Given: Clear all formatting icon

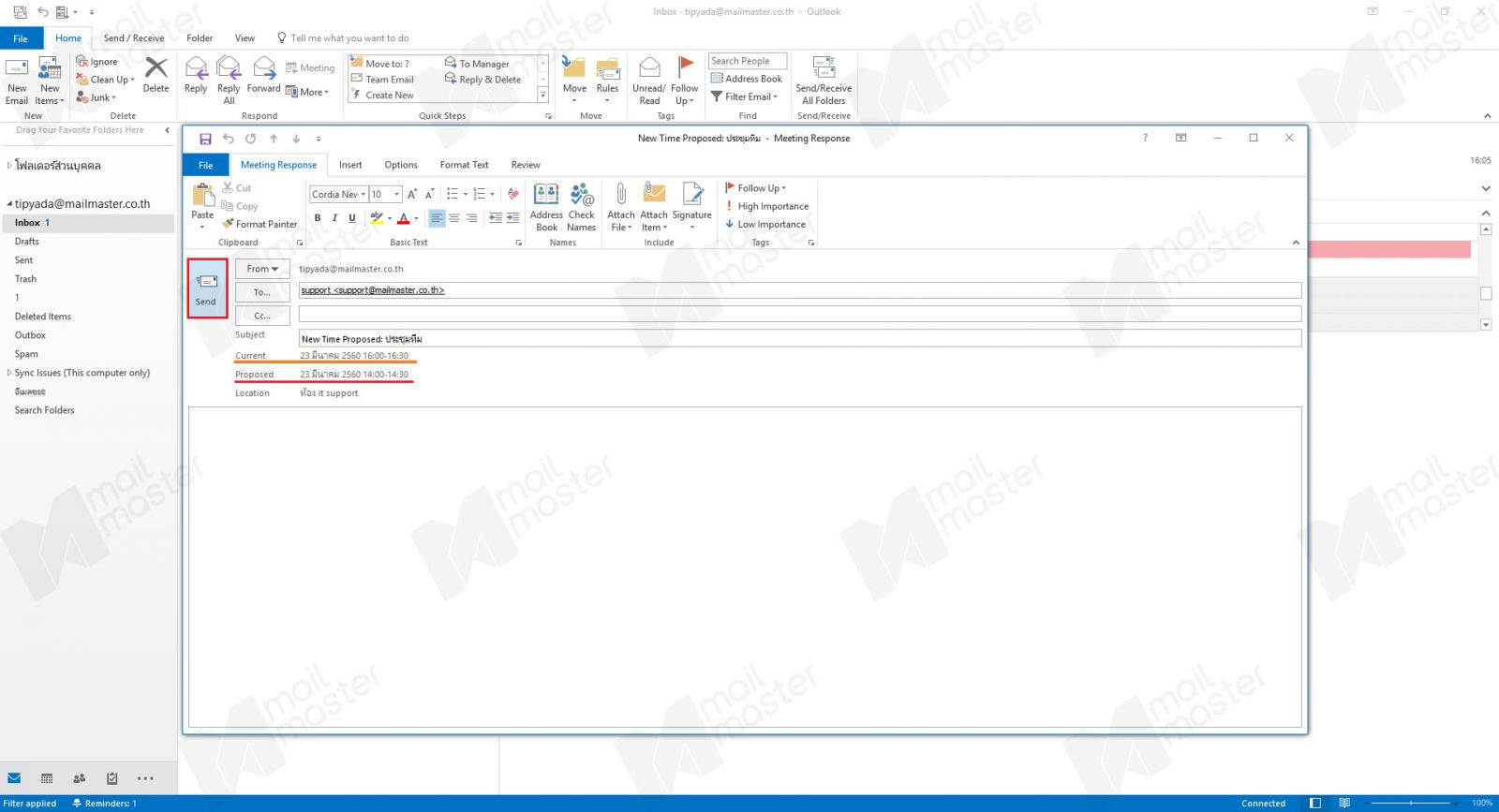Looking at the screenshot, I should tap(512, 194).
